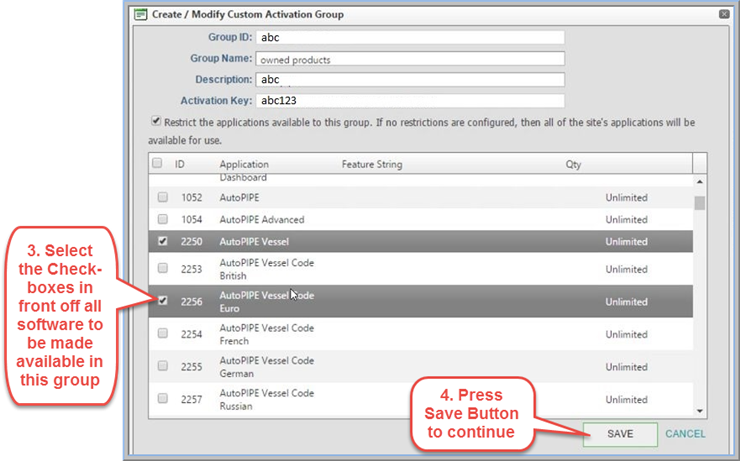Check the Vessel Code German 2255 checkbox
The width and height of the screenshot is (740, 461).
pyautogui.click(x=162, y=366)
